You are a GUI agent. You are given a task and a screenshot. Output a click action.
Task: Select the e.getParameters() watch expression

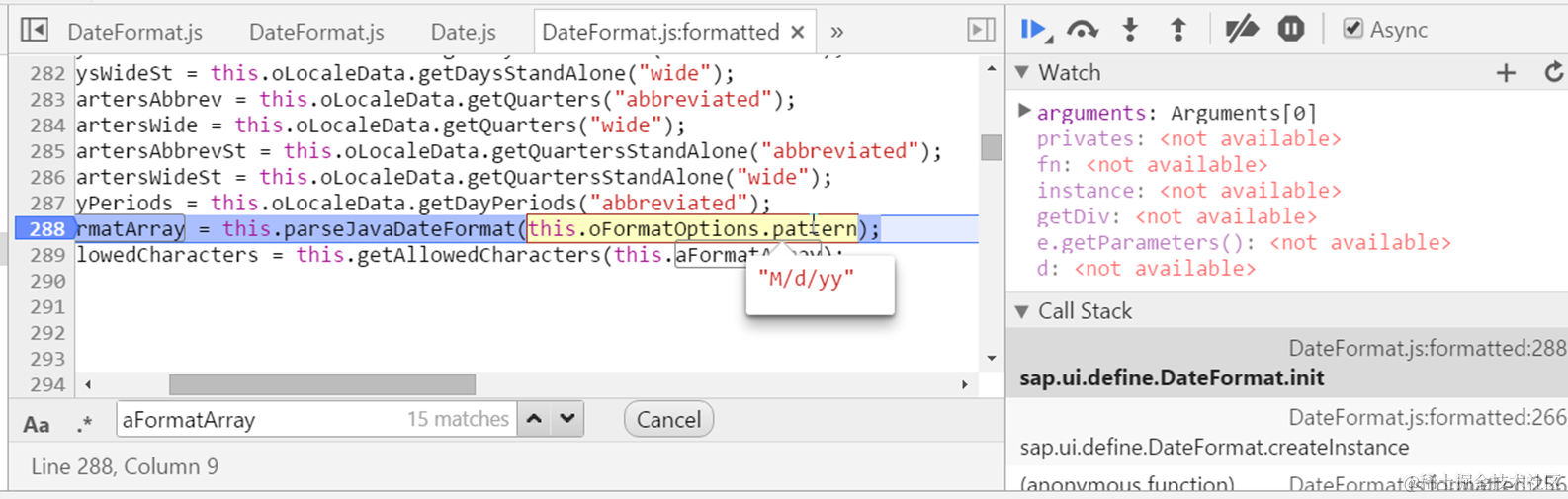1244,242
